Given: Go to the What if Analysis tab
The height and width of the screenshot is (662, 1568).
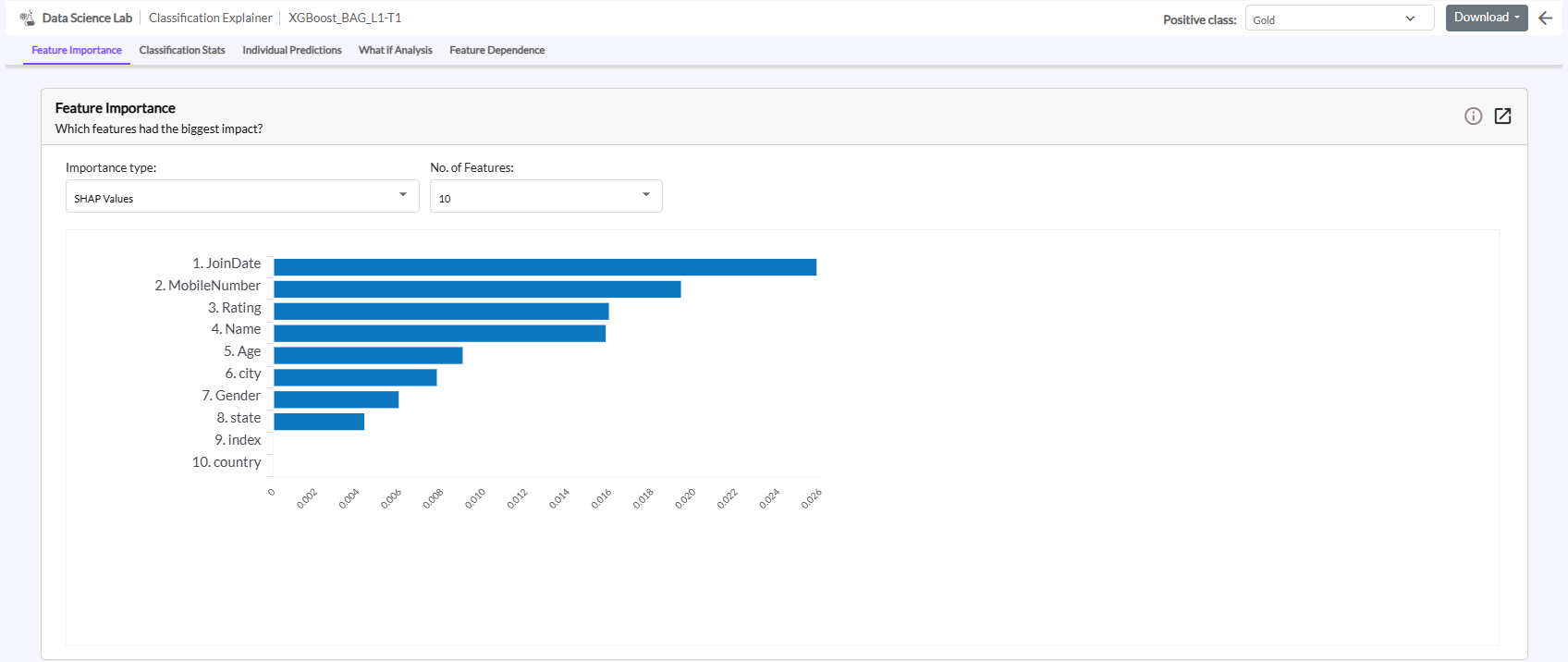Looking at the screenshot, I should click(x=395, y=50).
